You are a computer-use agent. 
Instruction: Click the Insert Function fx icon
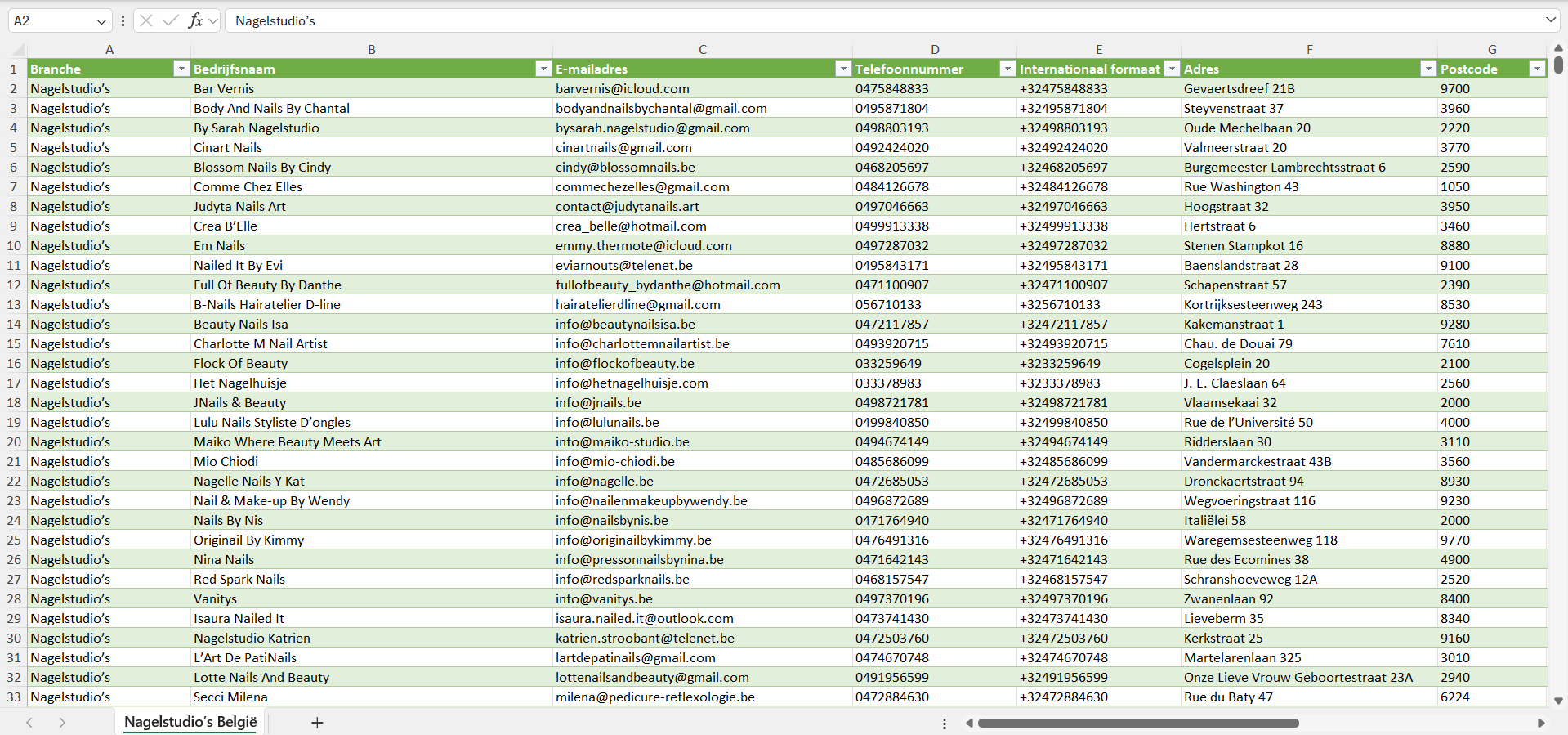(x=195, y=20)
